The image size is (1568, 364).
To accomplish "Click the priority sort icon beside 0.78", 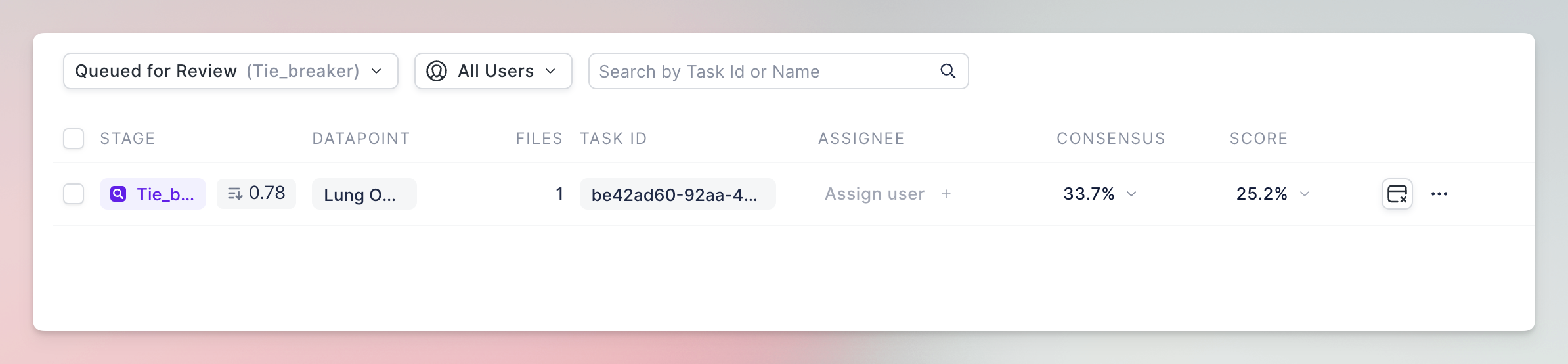I will pyautogui.click(x=235, y=194).
